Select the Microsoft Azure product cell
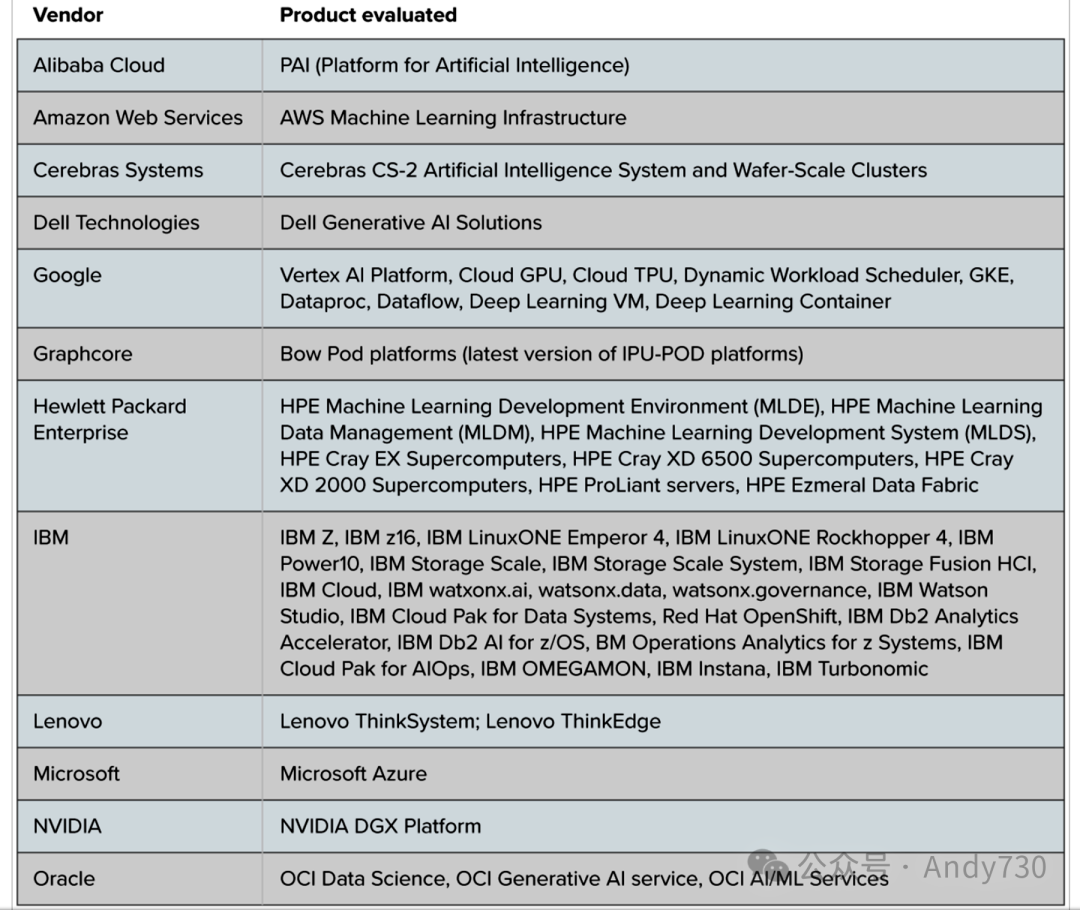Screen dimensions: 1080x910 point(663,774)
